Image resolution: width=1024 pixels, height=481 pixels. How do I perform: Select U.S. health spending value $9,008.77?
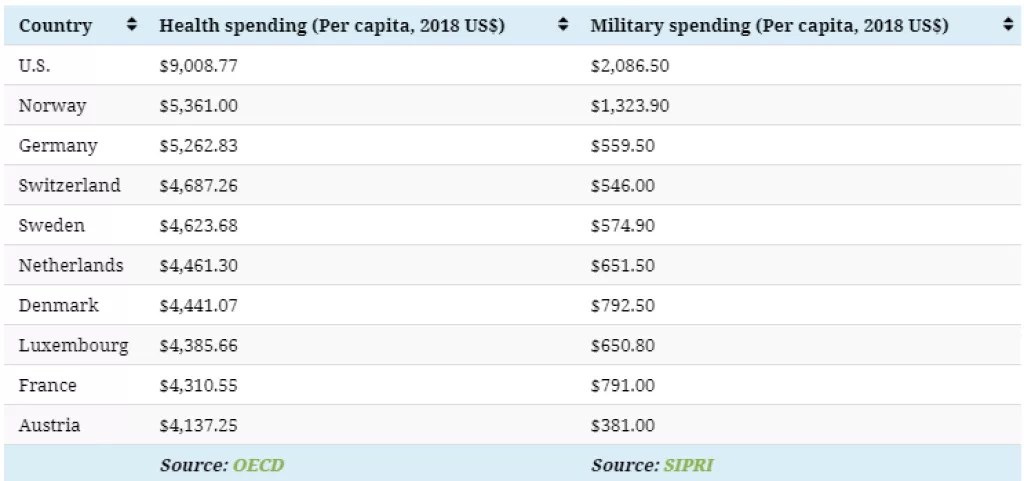tap(199, 66)
